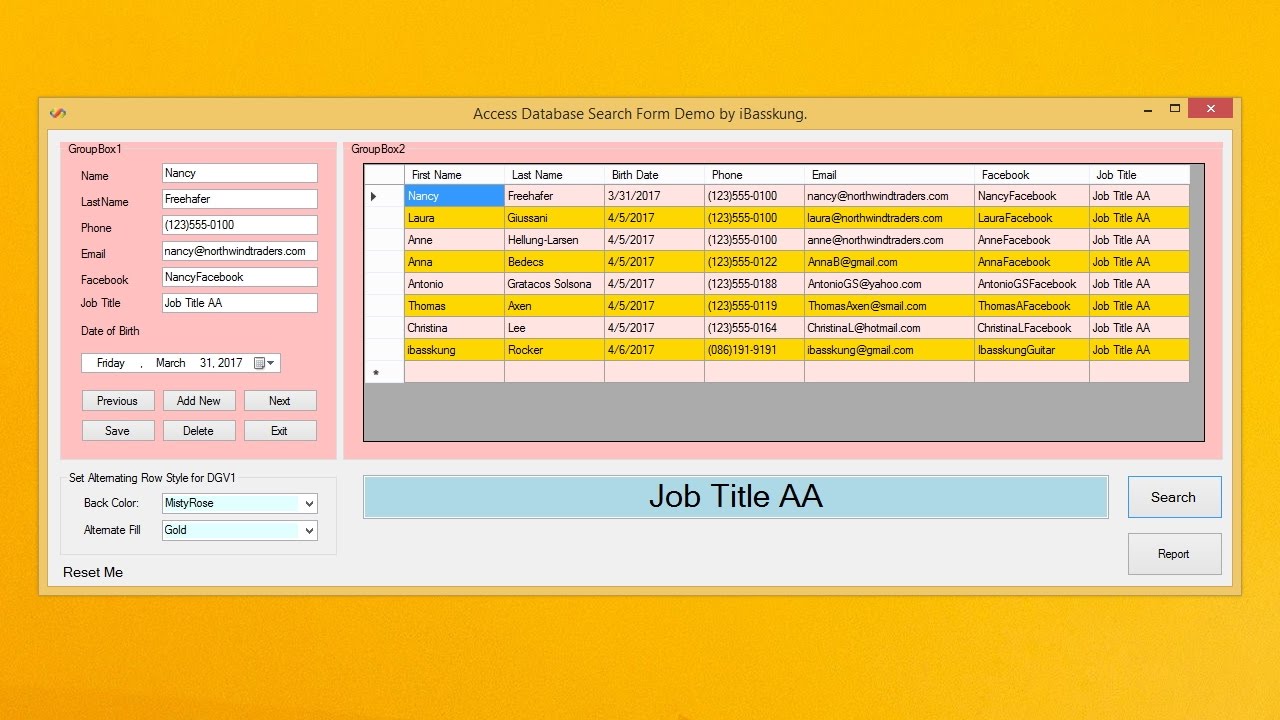Click the Save button
Screen dimensions: 1280x720
click(118, 431)
